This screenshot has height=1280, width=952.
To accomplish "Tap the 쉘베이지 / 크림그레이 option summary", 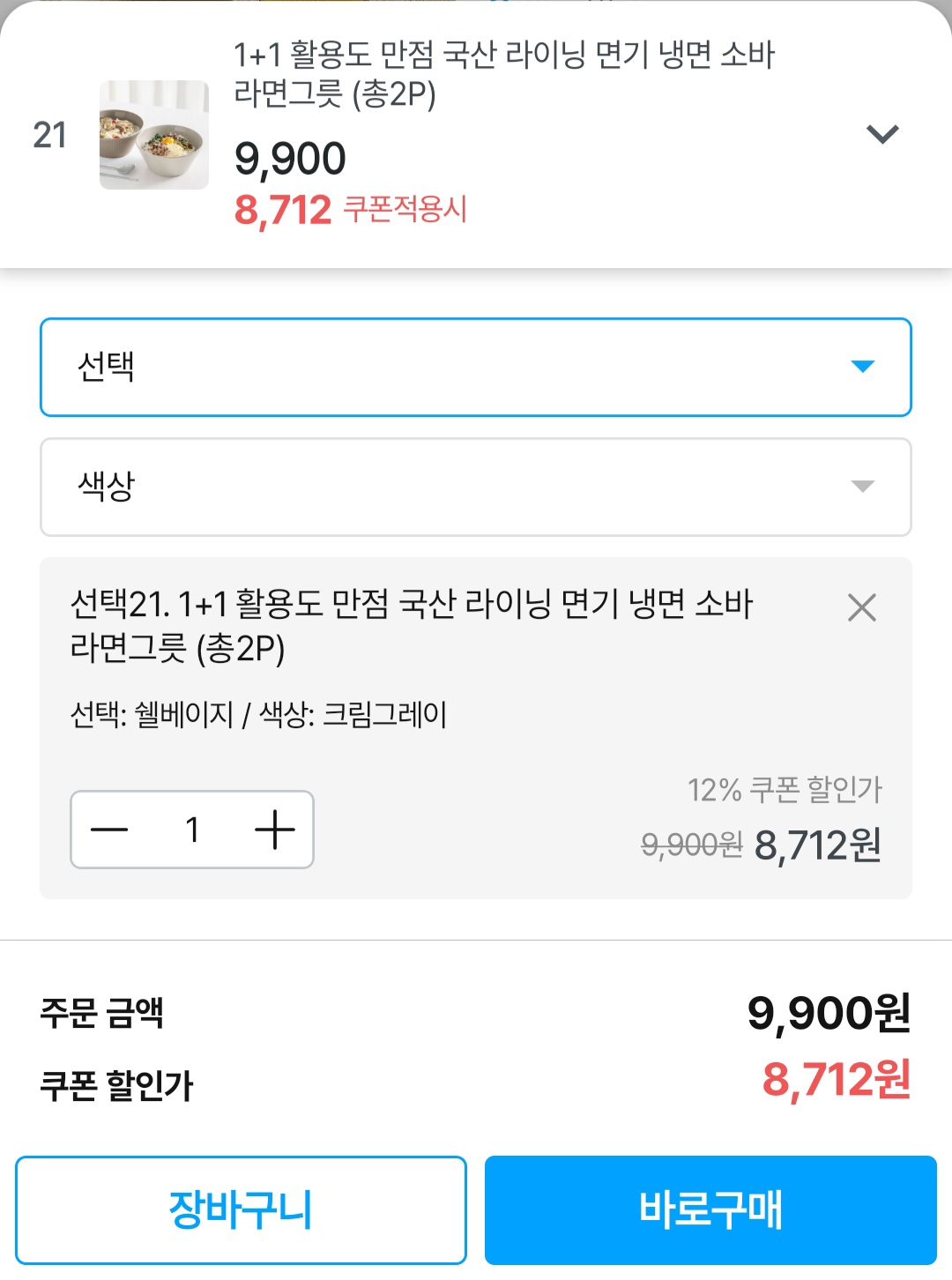I will coord(258,714).
